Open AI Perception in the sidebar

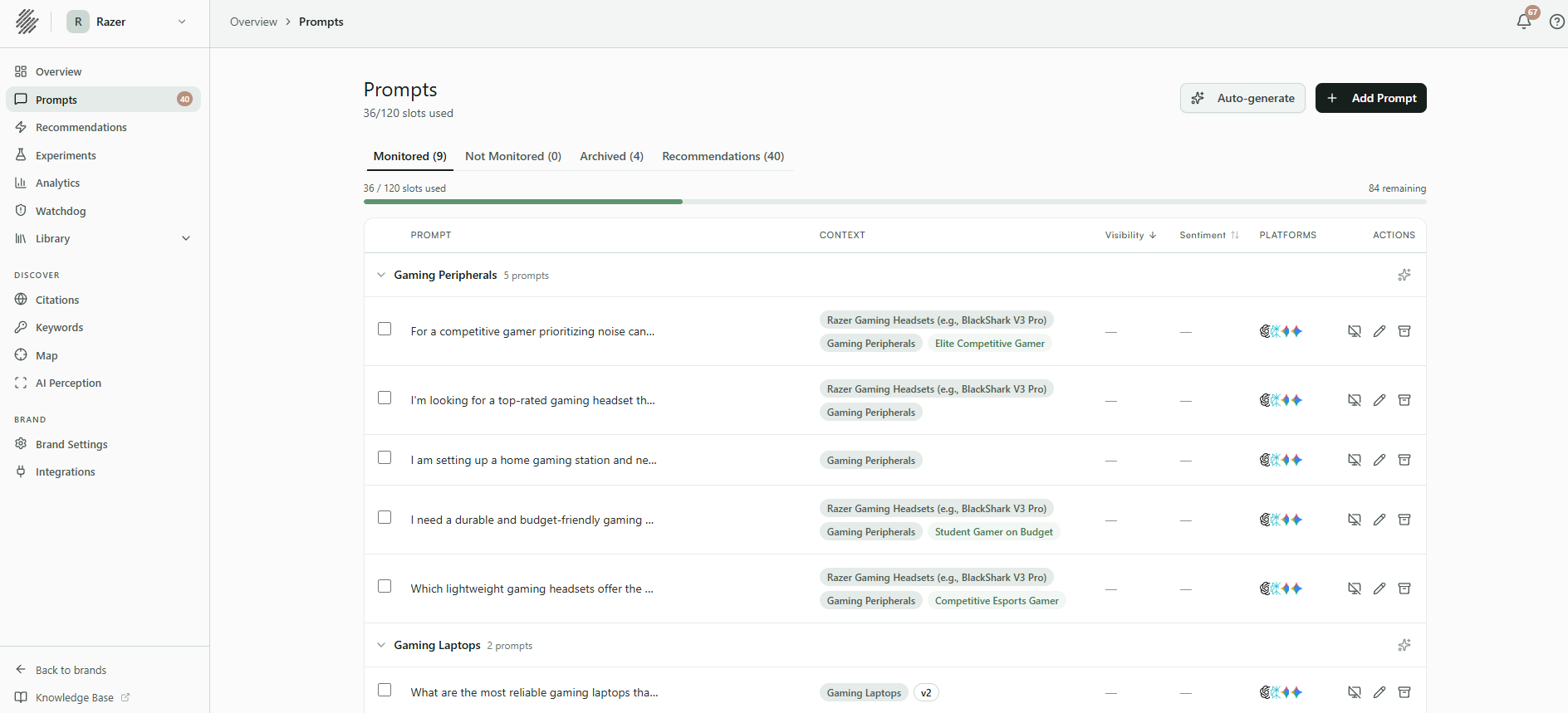tap(104, 383)
